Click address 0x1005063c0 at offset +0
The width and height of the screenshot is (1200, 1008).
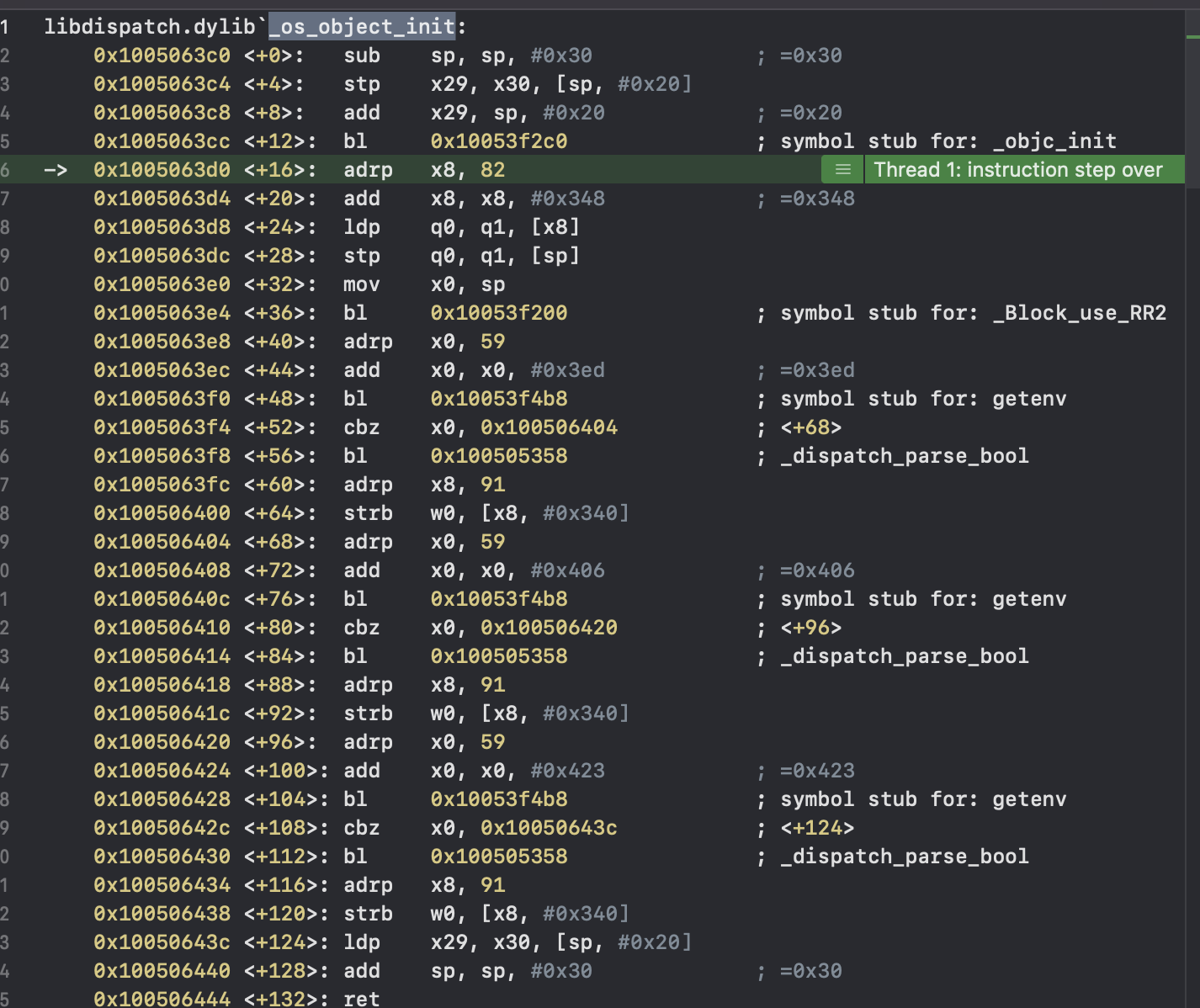point(162,56)
